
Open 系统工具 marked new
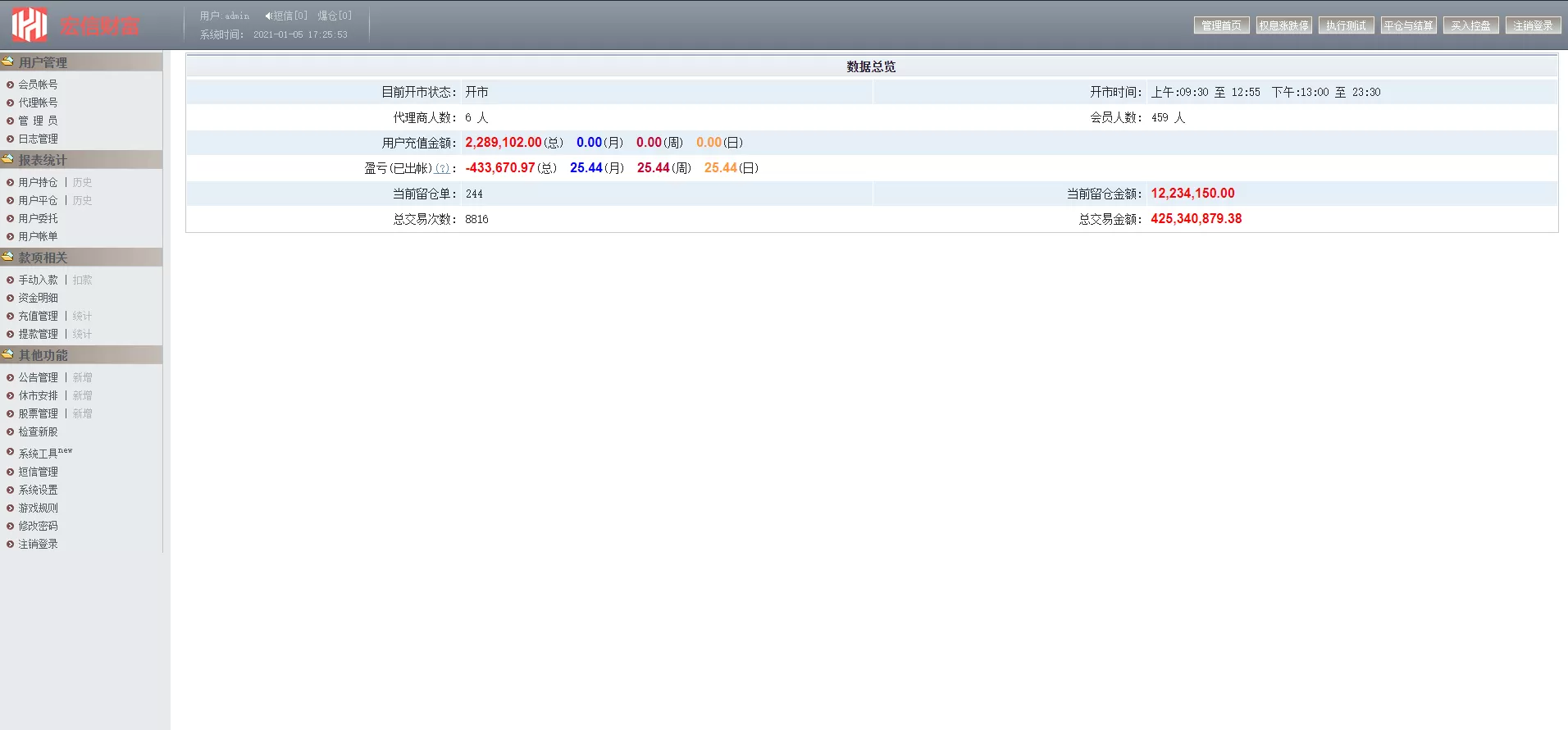(45, 453)
